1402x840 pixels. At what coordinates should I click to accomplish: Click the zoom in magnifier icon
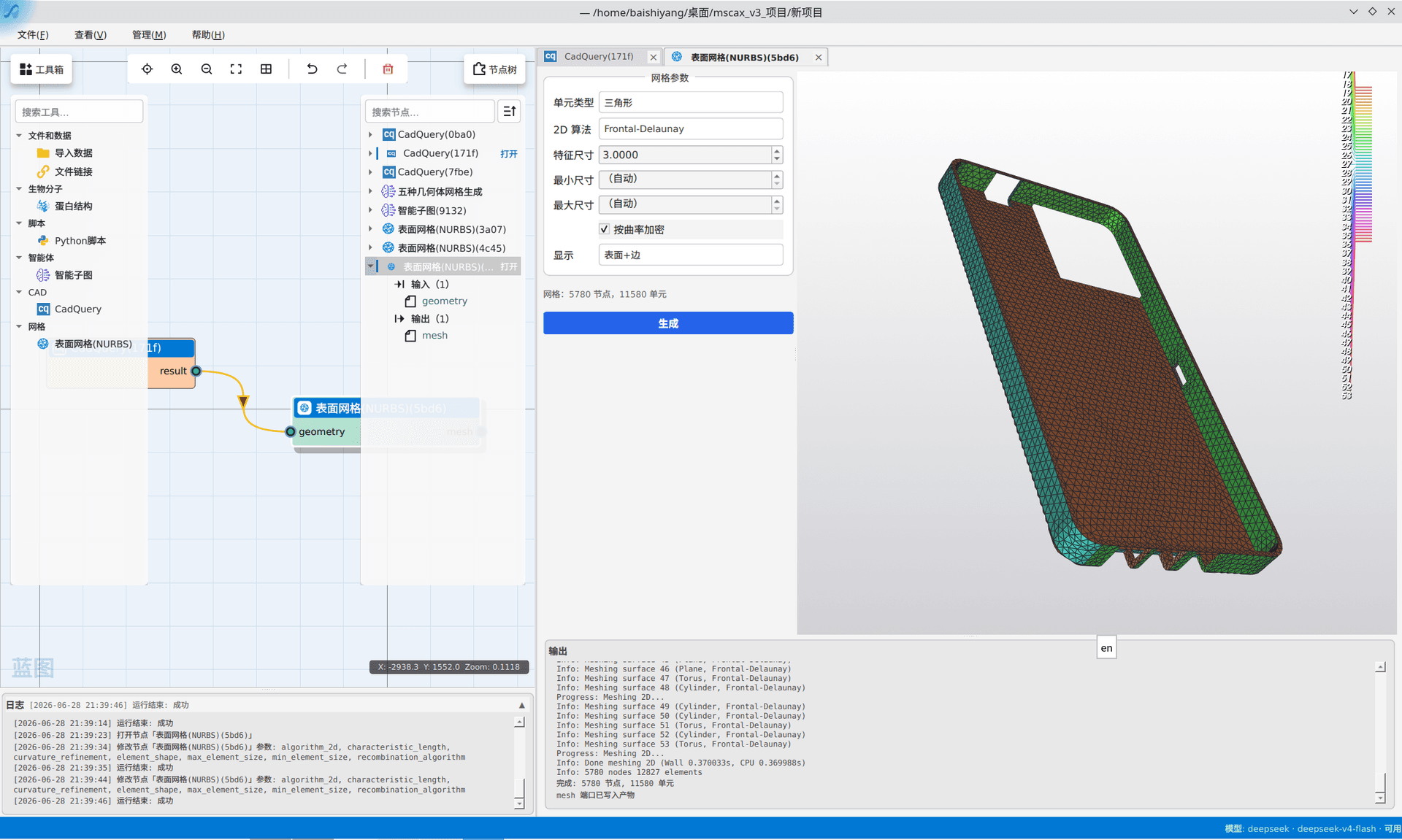(177, 69)
